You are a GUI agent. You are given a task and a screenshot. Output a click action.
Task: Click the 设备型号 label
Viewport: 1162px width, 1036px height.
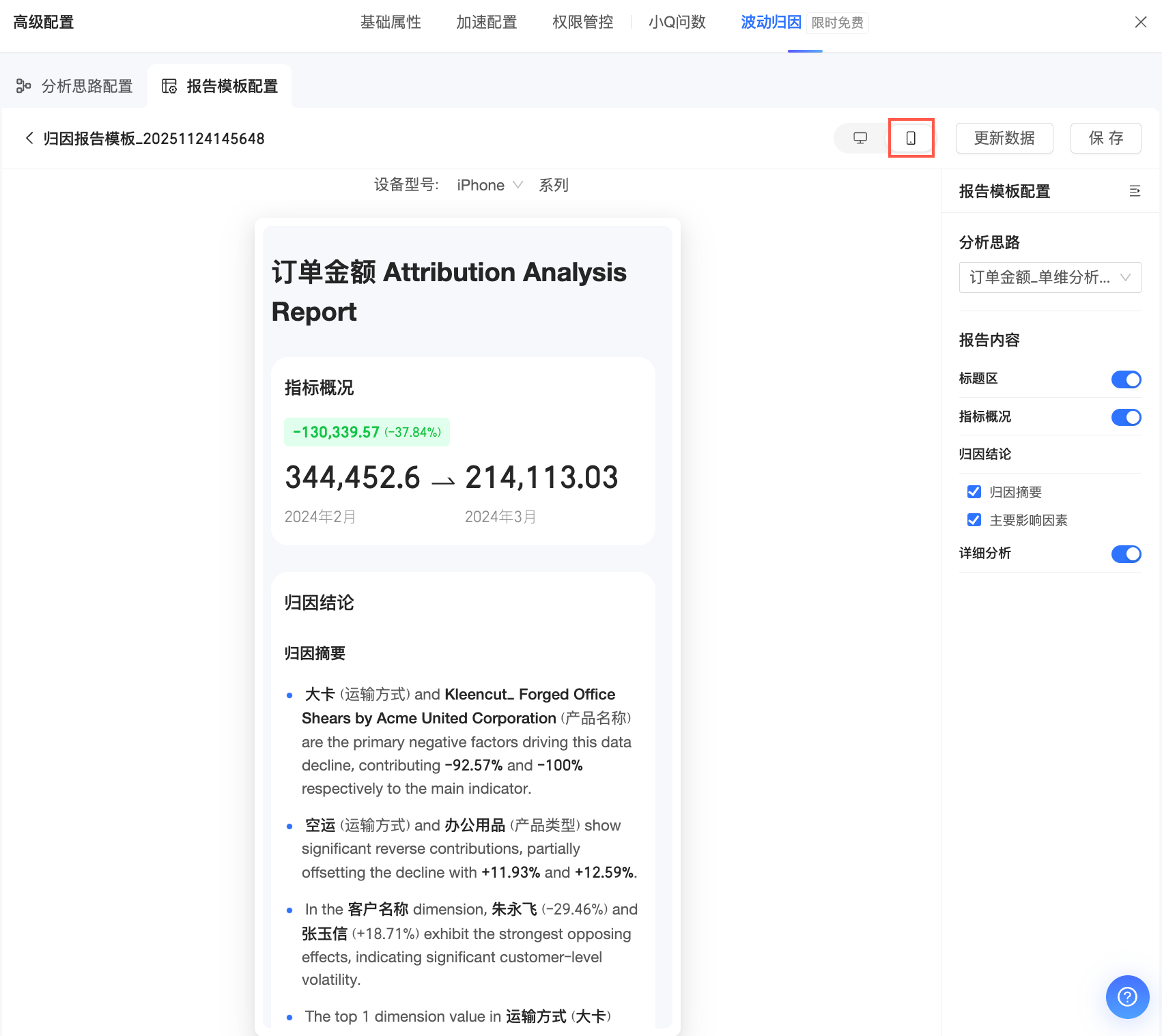406,185
